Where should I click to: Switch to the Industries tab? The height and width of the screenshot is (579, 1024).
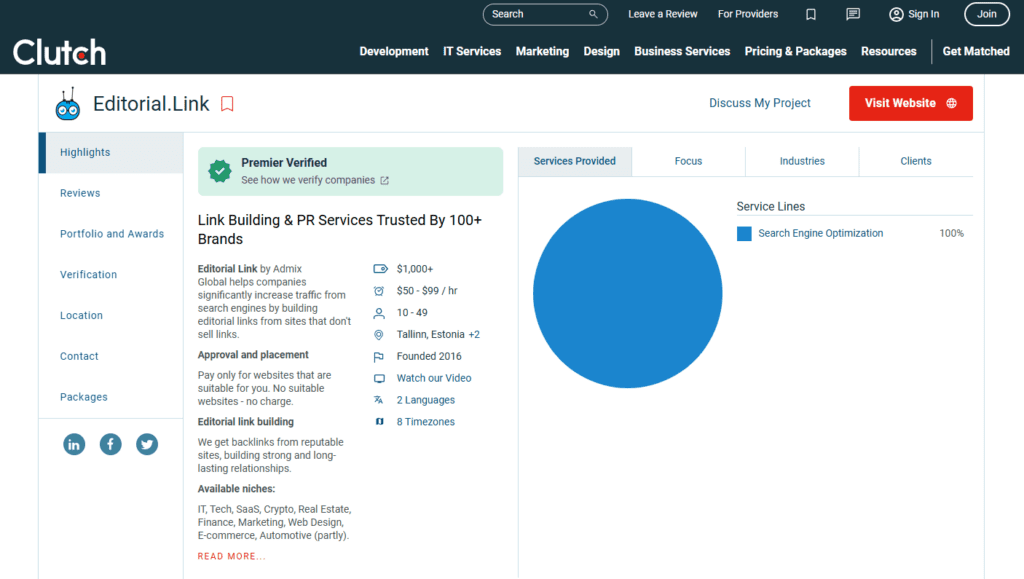802,161
